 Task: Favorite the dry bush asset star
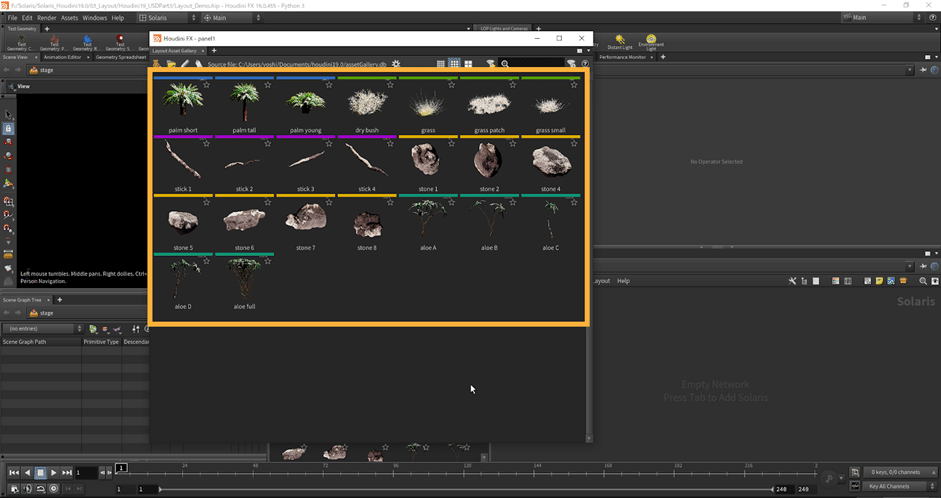point(390,85)
